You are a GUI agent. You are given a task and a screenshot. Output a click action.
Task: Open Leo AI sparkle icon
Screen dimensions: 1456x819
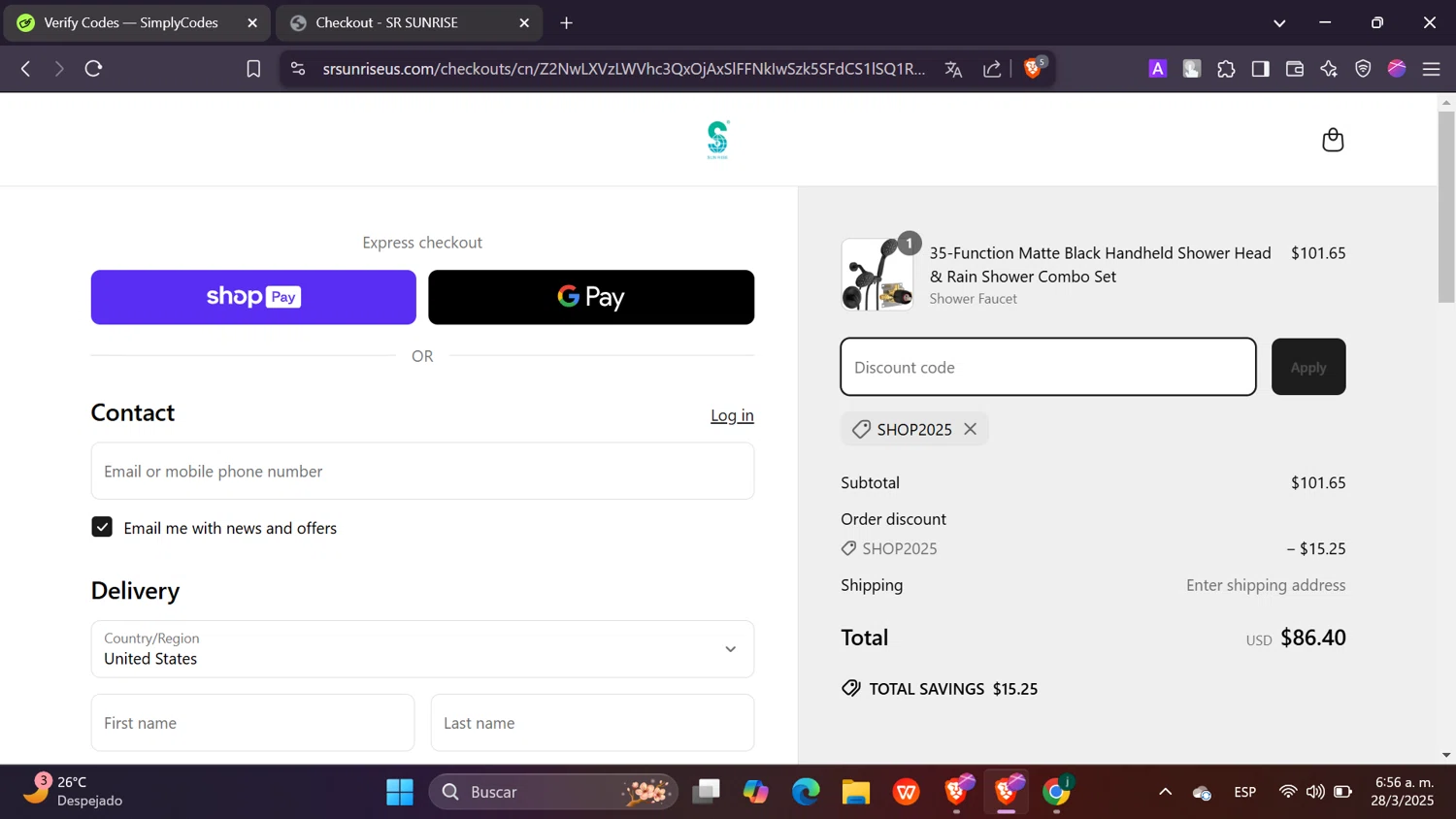tap(1329, 69)
